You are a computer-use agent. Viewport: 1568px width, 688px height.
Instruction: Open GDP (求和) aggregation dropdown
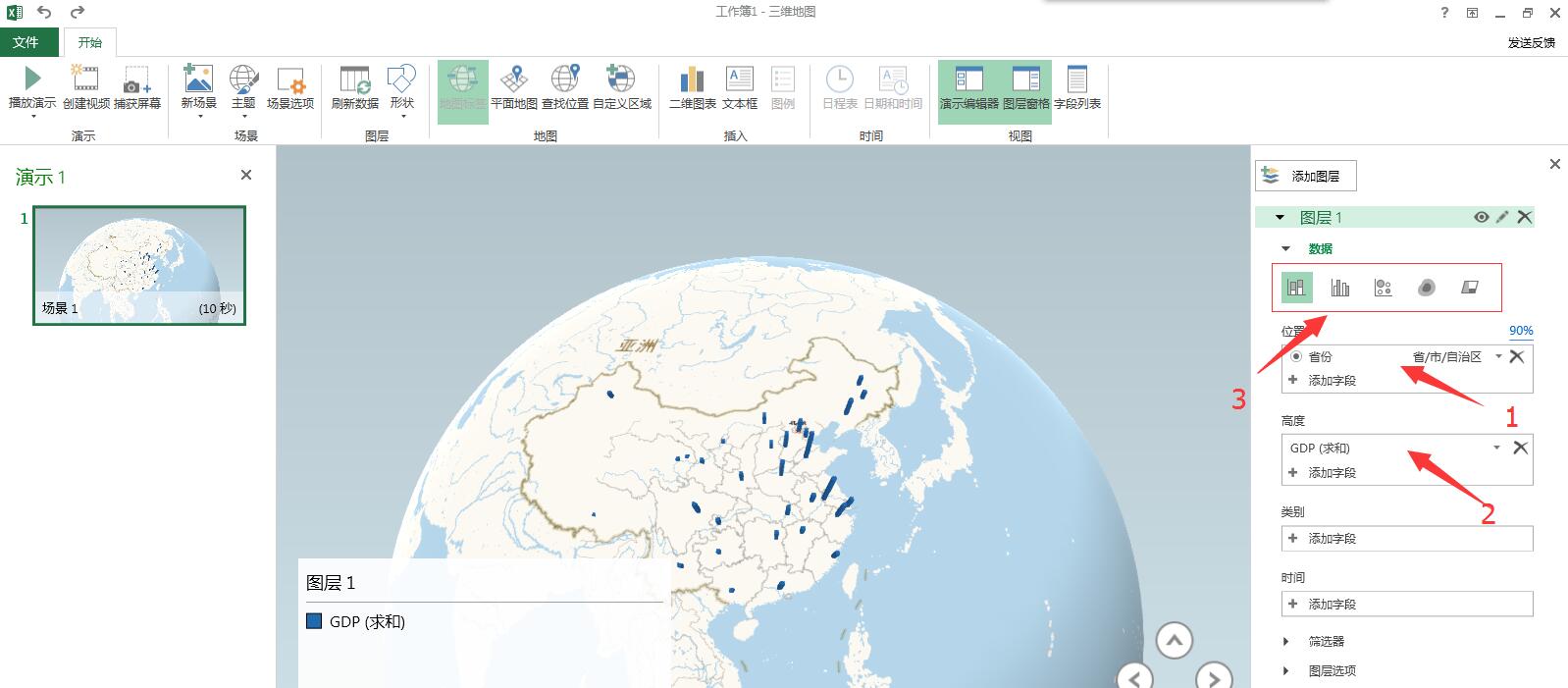click(1496, 448)
